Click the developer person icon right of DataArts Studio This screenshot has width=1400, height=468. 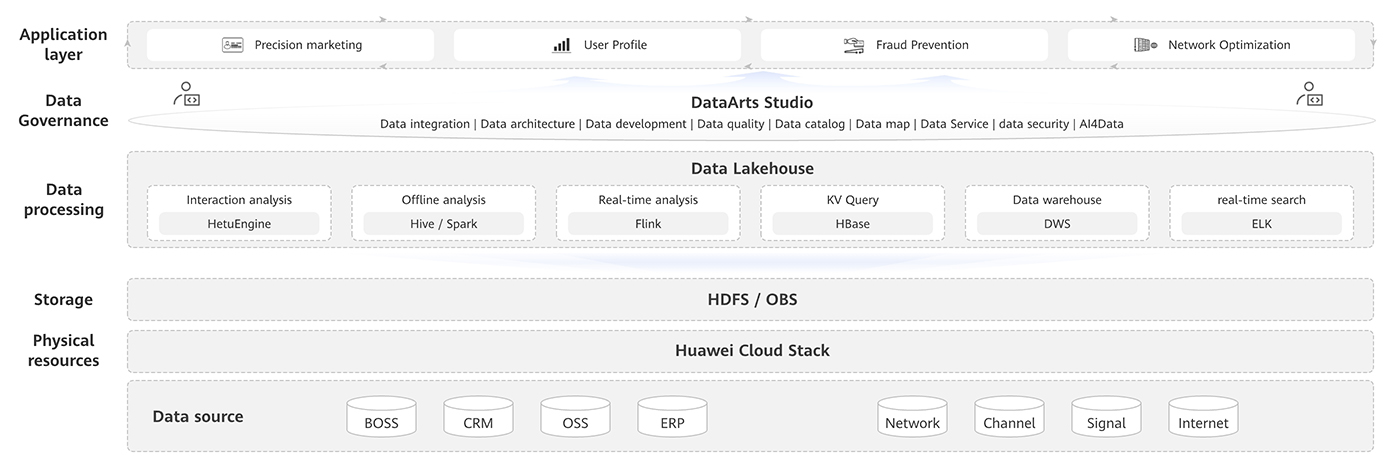1310,94
